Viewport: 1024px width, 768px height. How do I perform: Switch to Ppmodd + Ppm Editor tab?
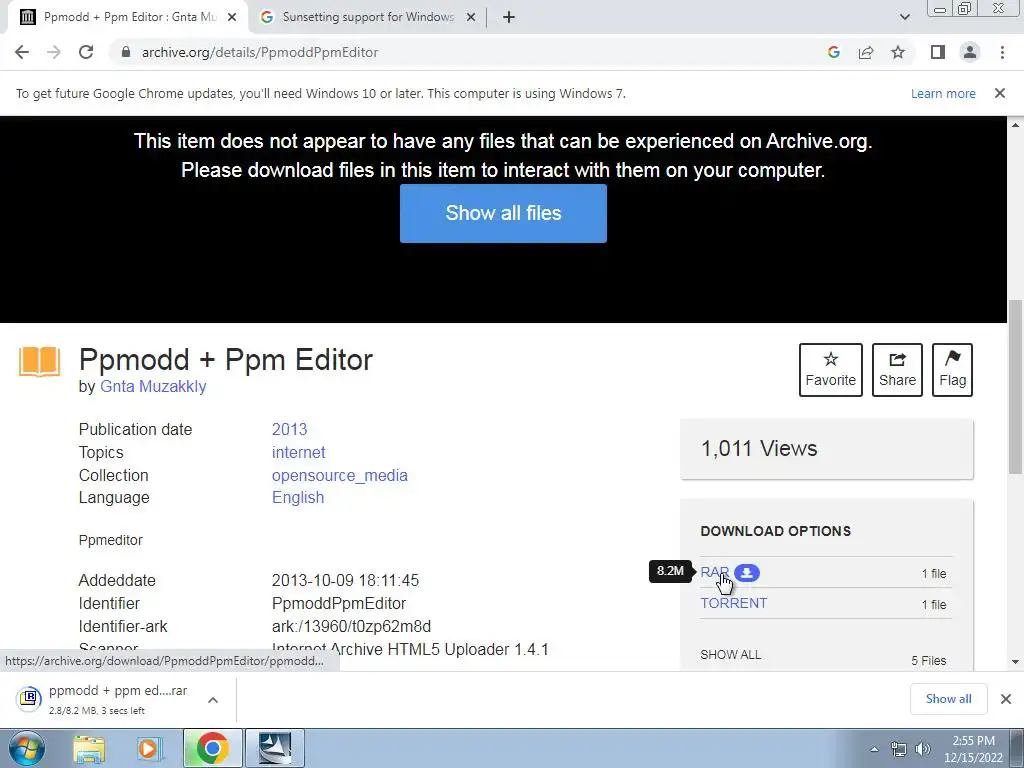coord(128,17)
